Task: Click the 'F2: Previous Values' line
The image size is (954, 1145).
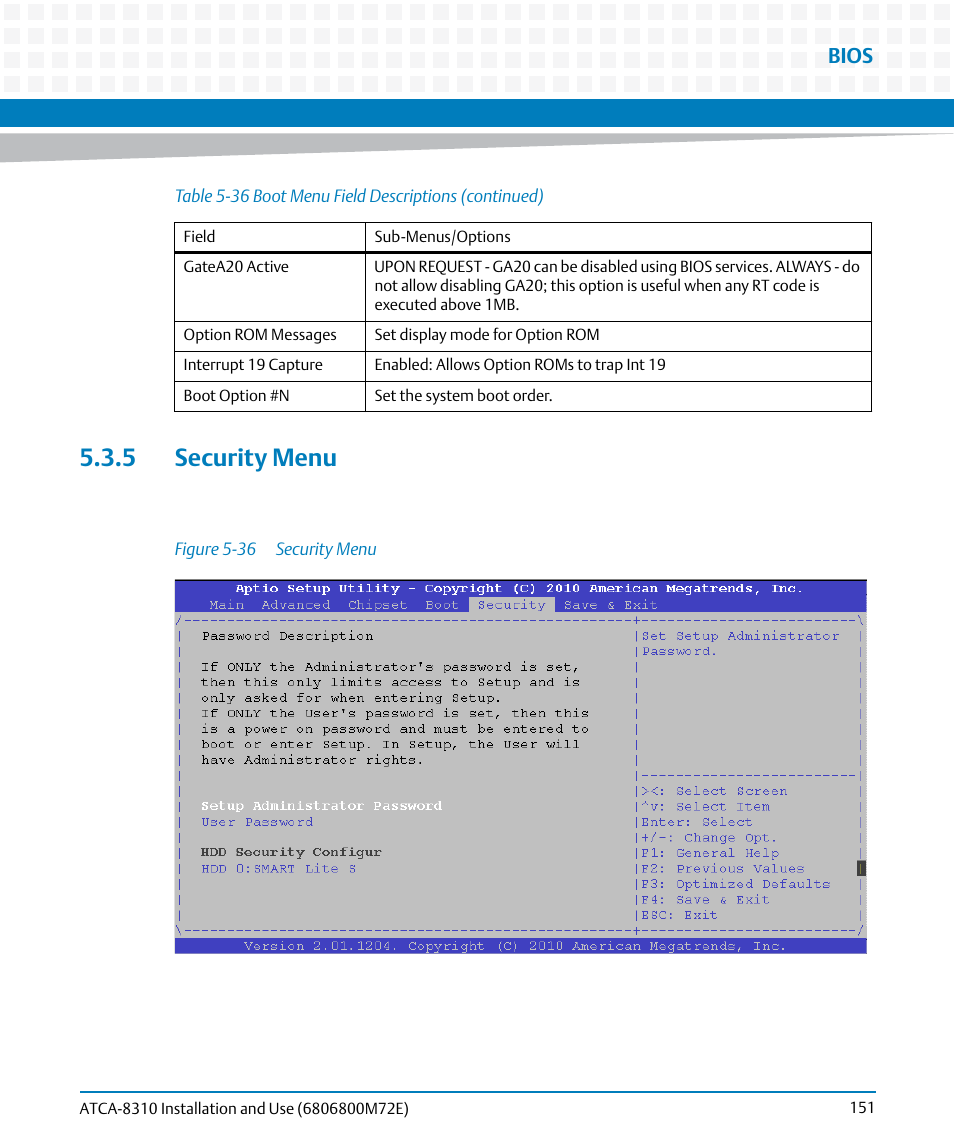Action: pyautogui.click(x=722, y=868)
